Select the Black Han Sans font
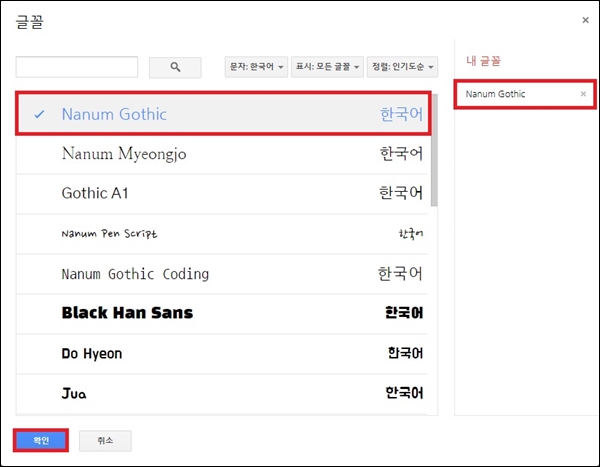600x467 pixels. pyautogui.click(x=222, y=314)
